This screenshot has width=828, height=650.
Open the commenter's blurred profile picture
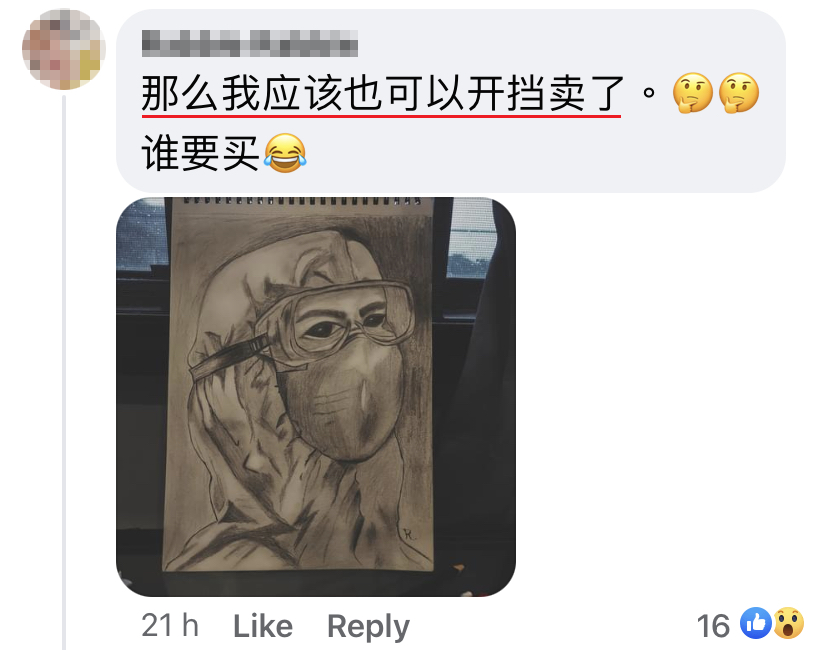coord(64,49)
